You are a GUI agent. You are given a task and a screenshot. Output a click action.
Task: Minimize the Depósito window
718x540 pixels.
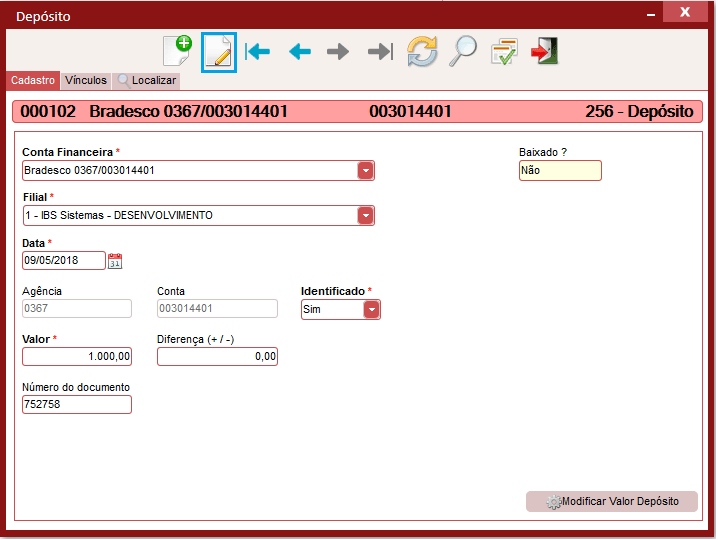point(651,14)
